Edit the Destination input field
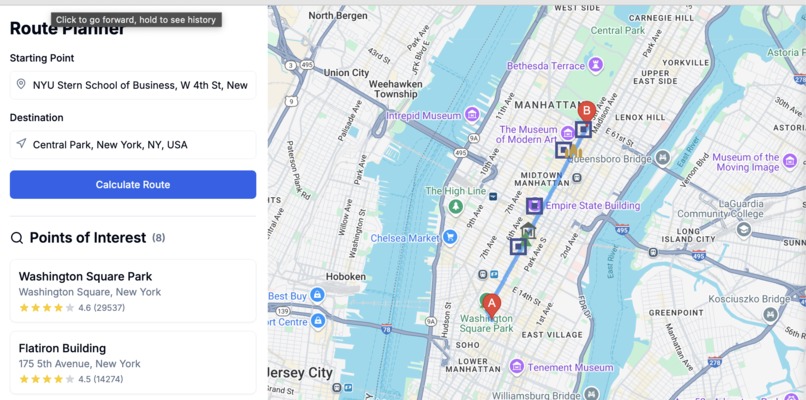 (133, 144)
